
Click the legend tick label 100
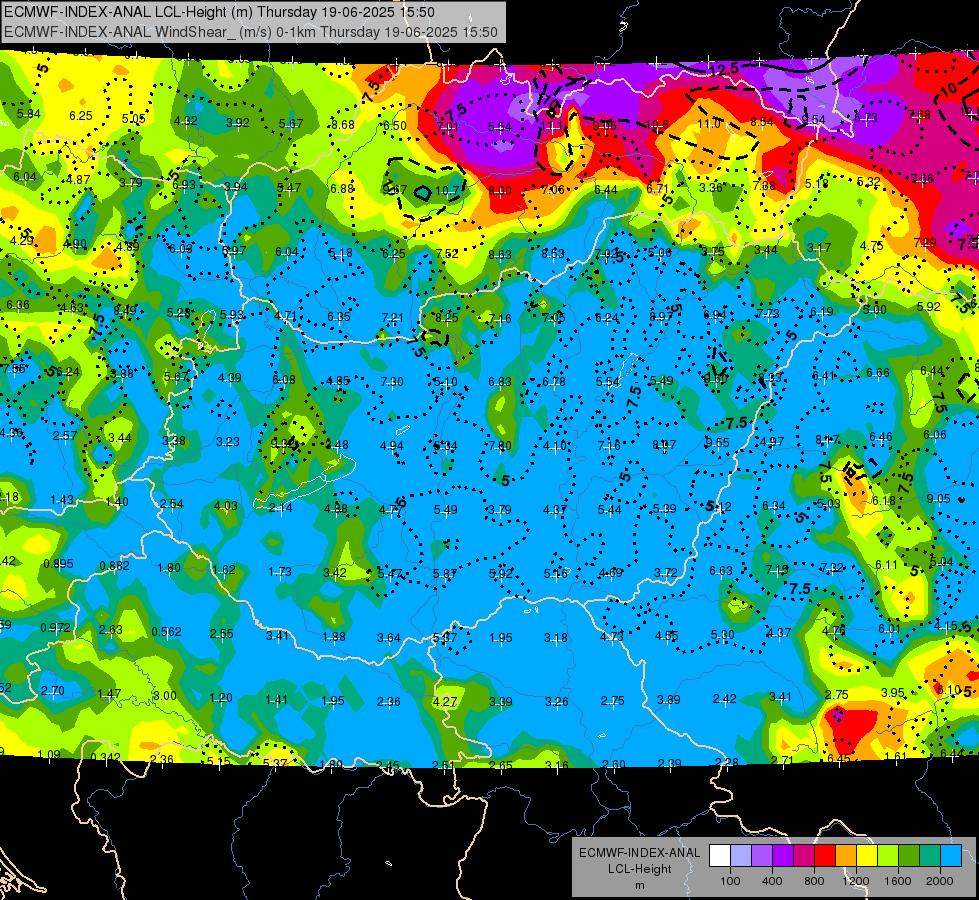pyautogui.click(x=730, y=881)
